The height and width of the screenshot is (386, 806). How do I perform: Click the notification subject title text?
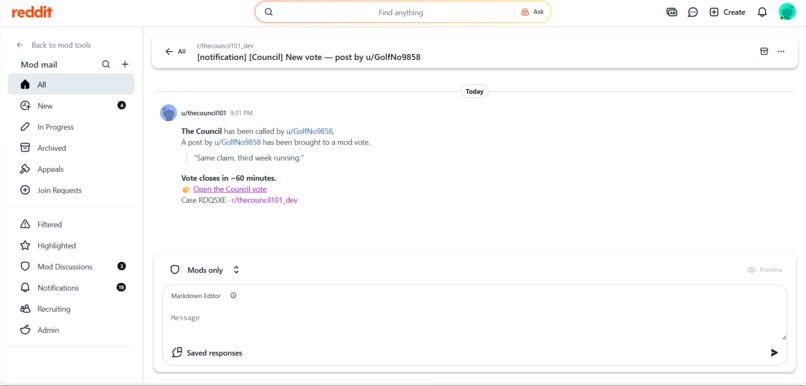[308, 57]
